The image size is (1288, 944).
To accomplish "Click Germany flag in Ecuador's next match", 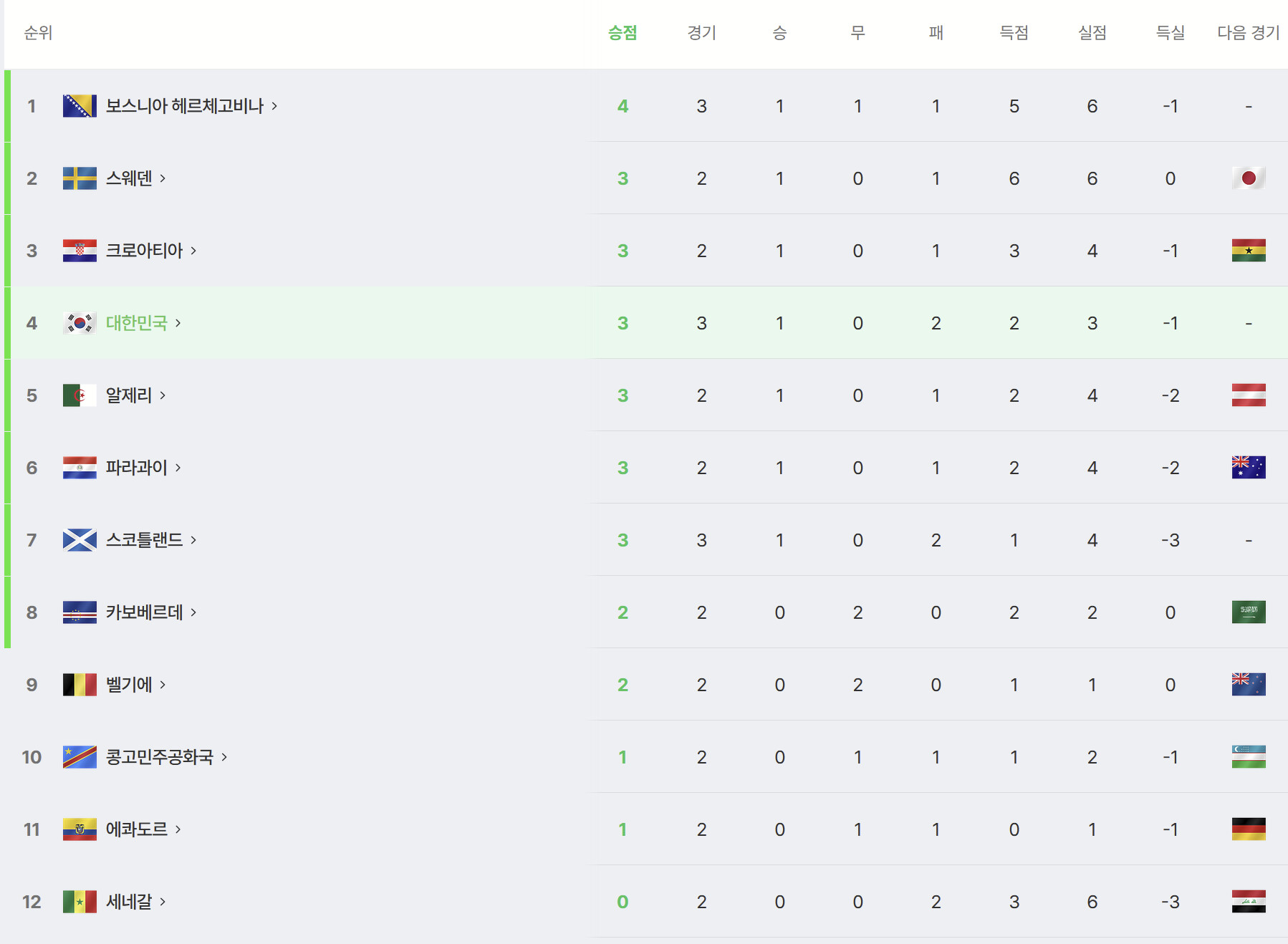I will coord(1249,829).
